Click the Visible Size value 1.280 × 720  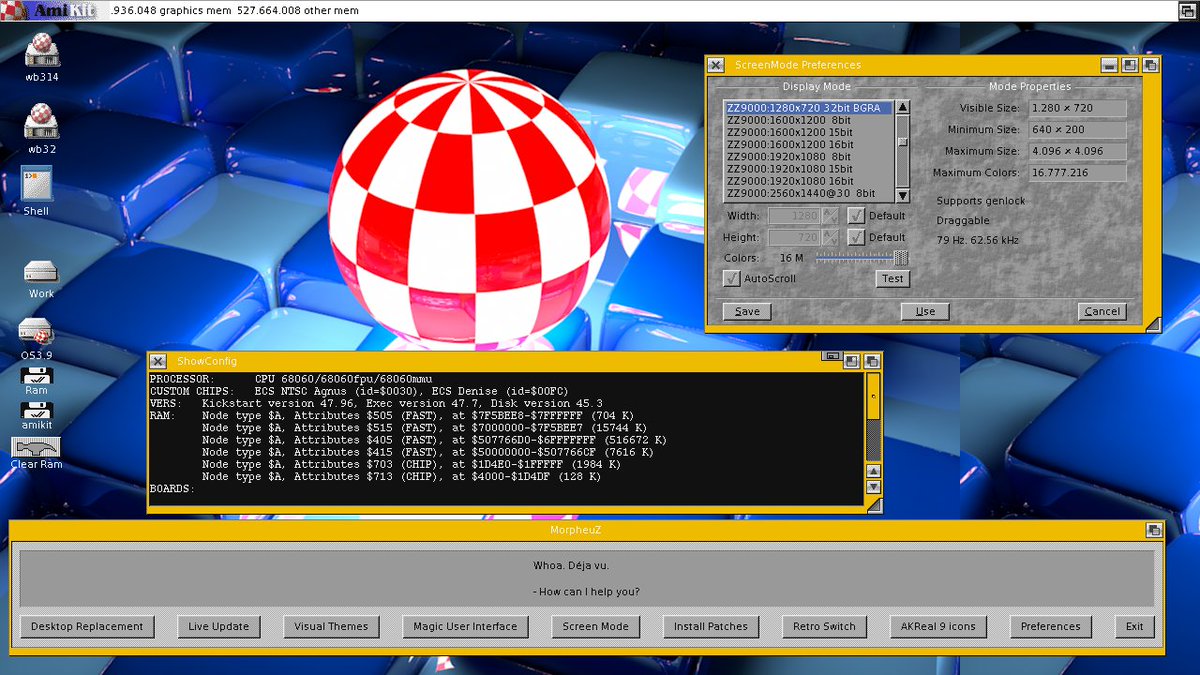tap(1076, 108)
